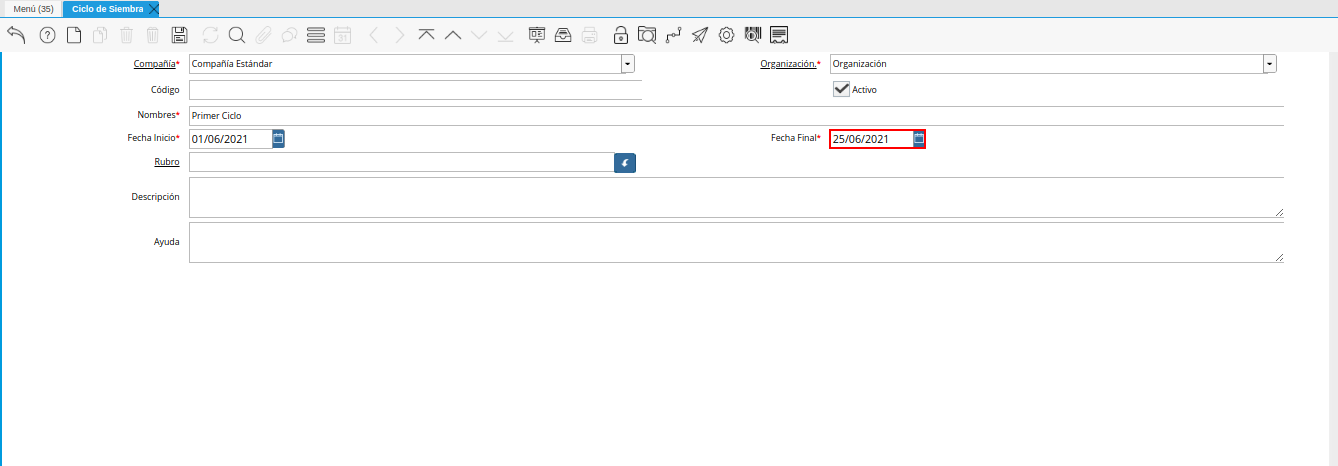Switch to the Menú (35) tab

tap(33, 8)
